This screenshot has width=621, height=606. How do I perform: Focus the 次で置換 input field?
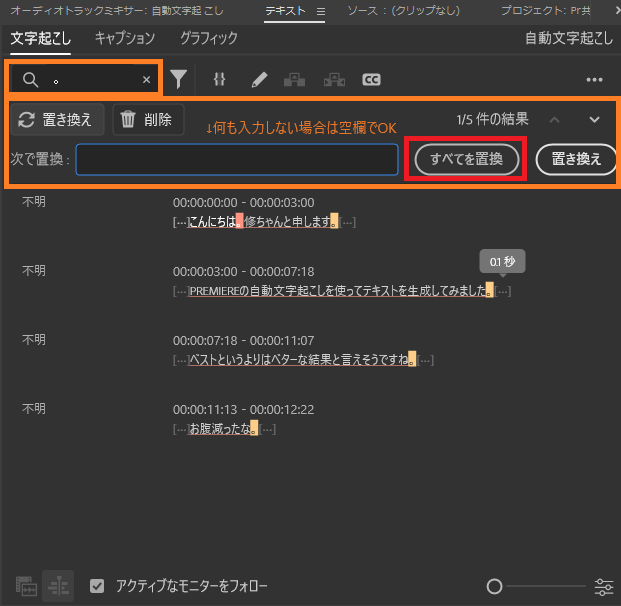[237, 159]
